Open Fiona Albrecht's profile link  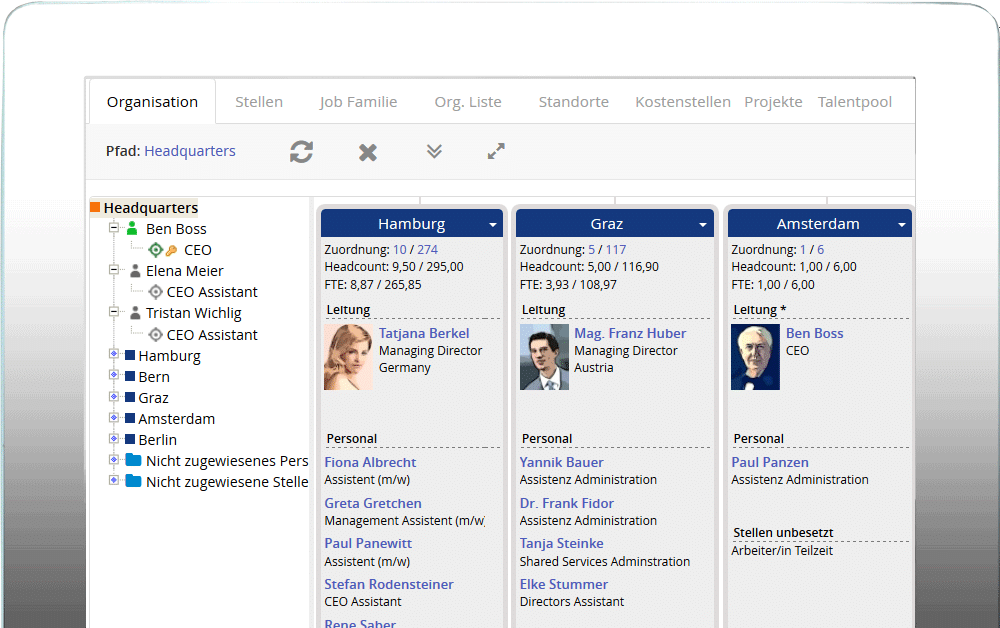370,462
